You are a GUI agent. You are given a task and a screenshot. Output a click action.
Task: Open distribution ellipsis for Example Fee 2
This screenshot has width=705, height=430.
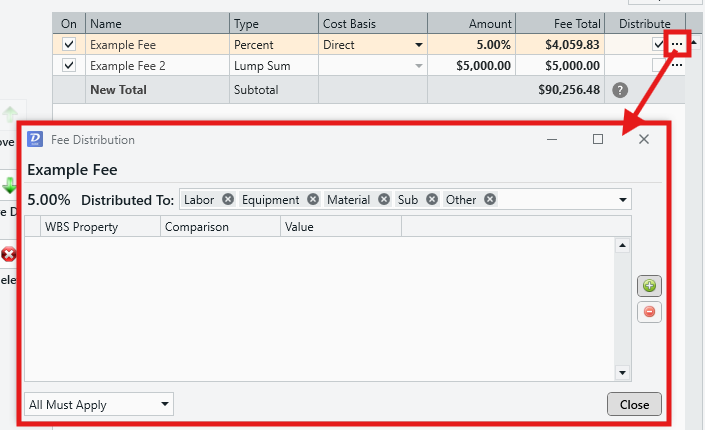(x=677, y=66)
